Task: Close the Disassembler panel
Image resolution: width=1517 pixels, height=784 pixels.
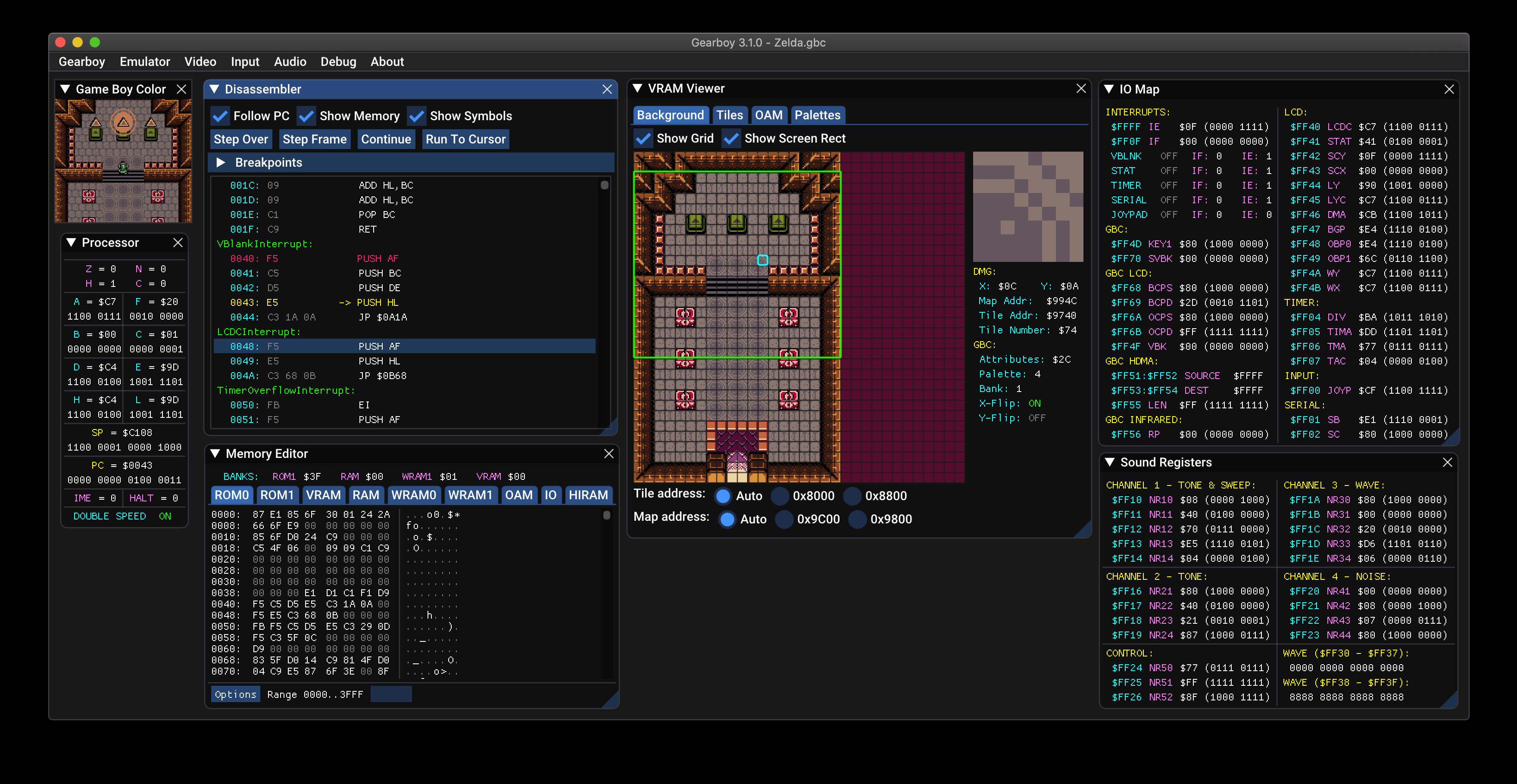Action: pyautogui.click(x=607, y=89)
